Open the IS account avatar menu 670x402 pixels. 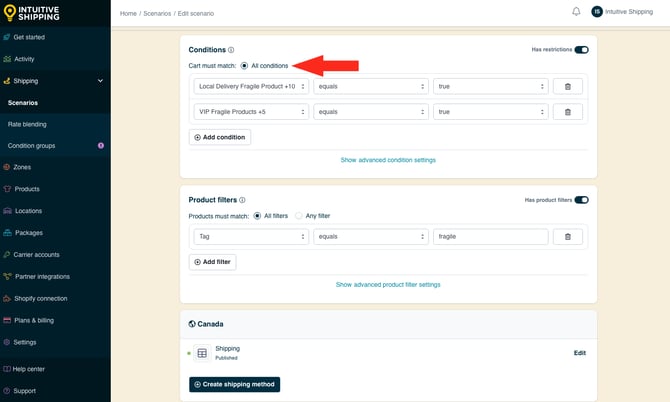tap(597, 12)
